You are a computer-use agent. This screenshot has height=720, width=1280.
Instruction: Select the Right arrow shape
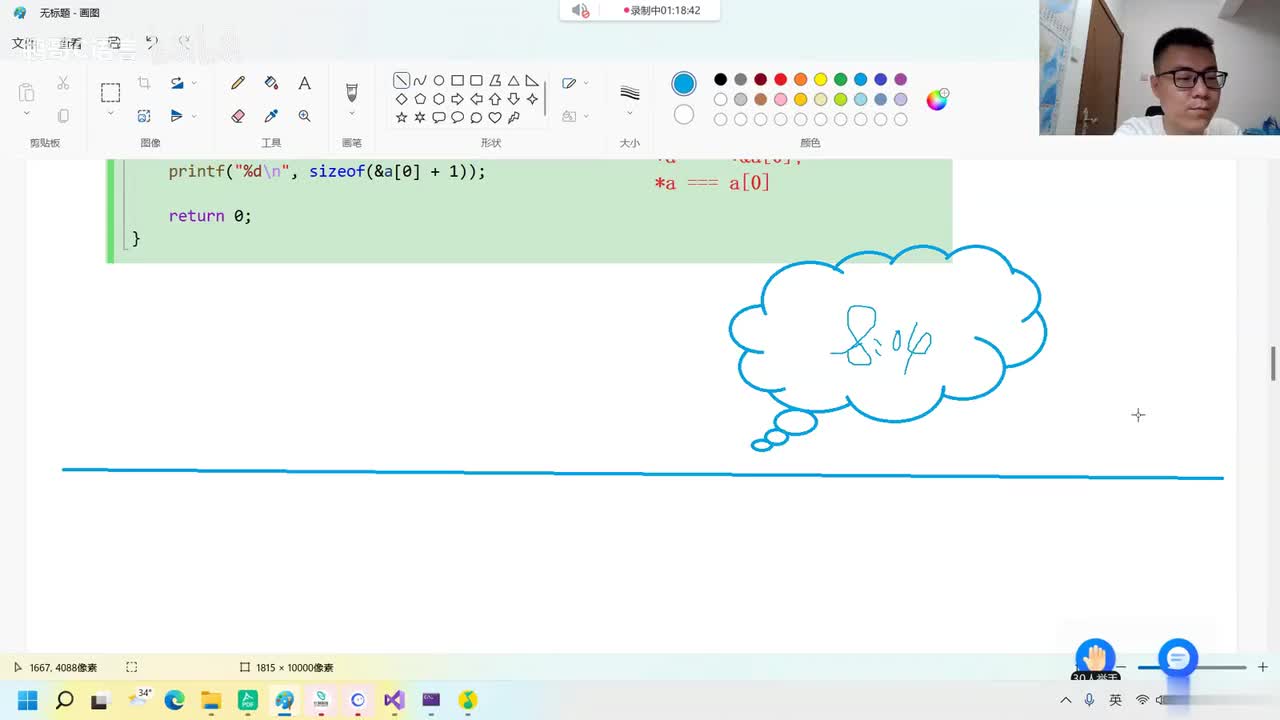point(457,99)
